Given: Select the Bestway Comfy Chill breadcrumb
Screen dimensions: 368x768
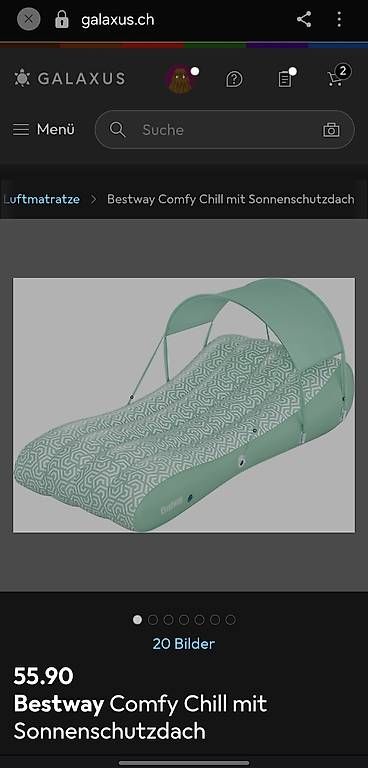Looking at the screenshot, I should click(230, 199).
